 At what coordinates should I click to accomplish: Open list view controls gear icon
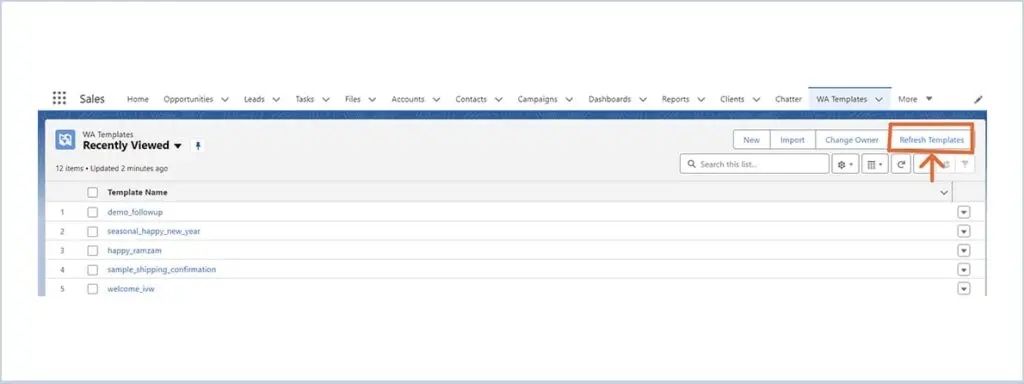pos(845,165)
